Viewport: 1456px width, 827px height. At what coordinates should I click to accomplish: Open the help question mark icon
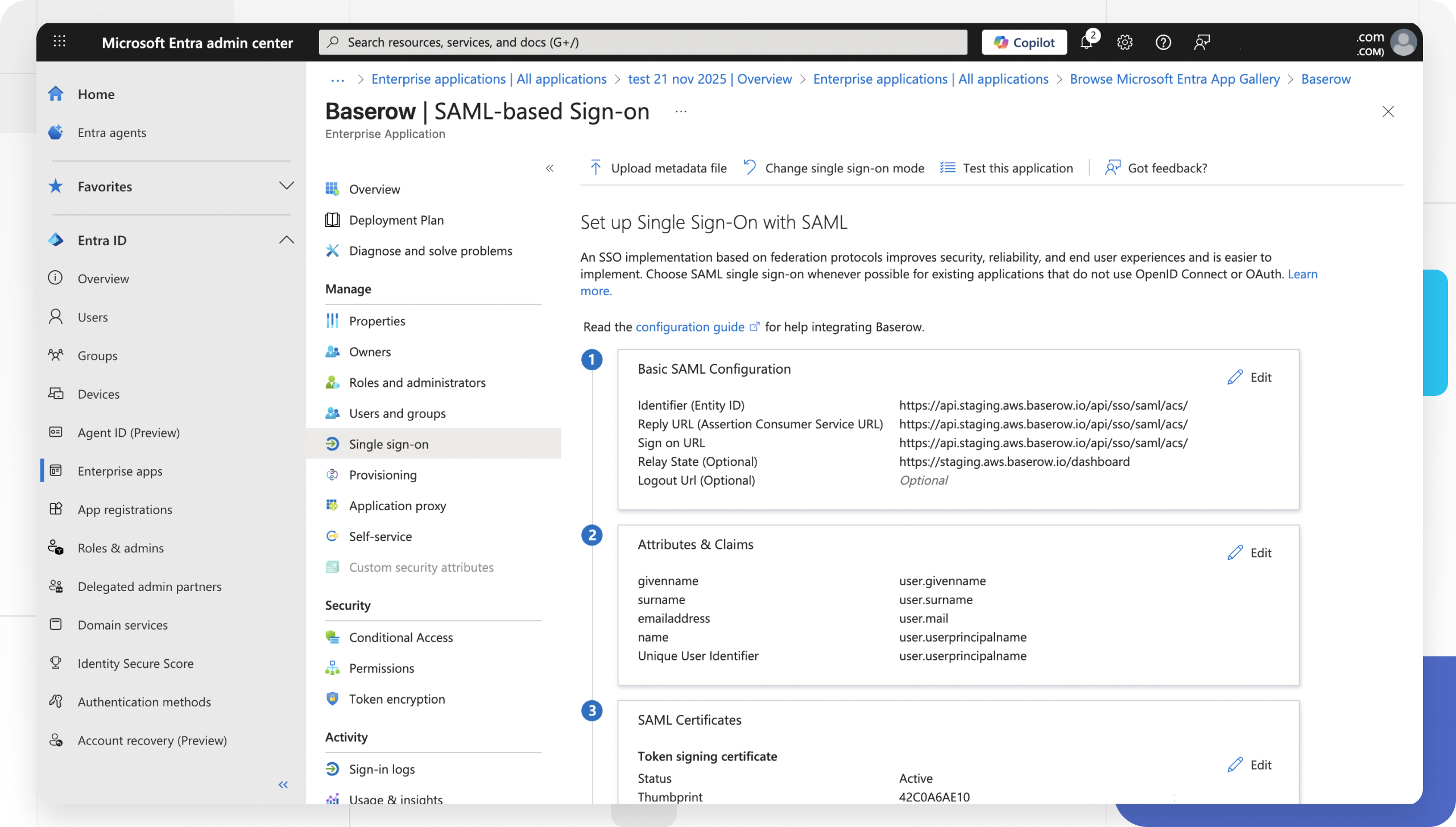pos(1163,42)
